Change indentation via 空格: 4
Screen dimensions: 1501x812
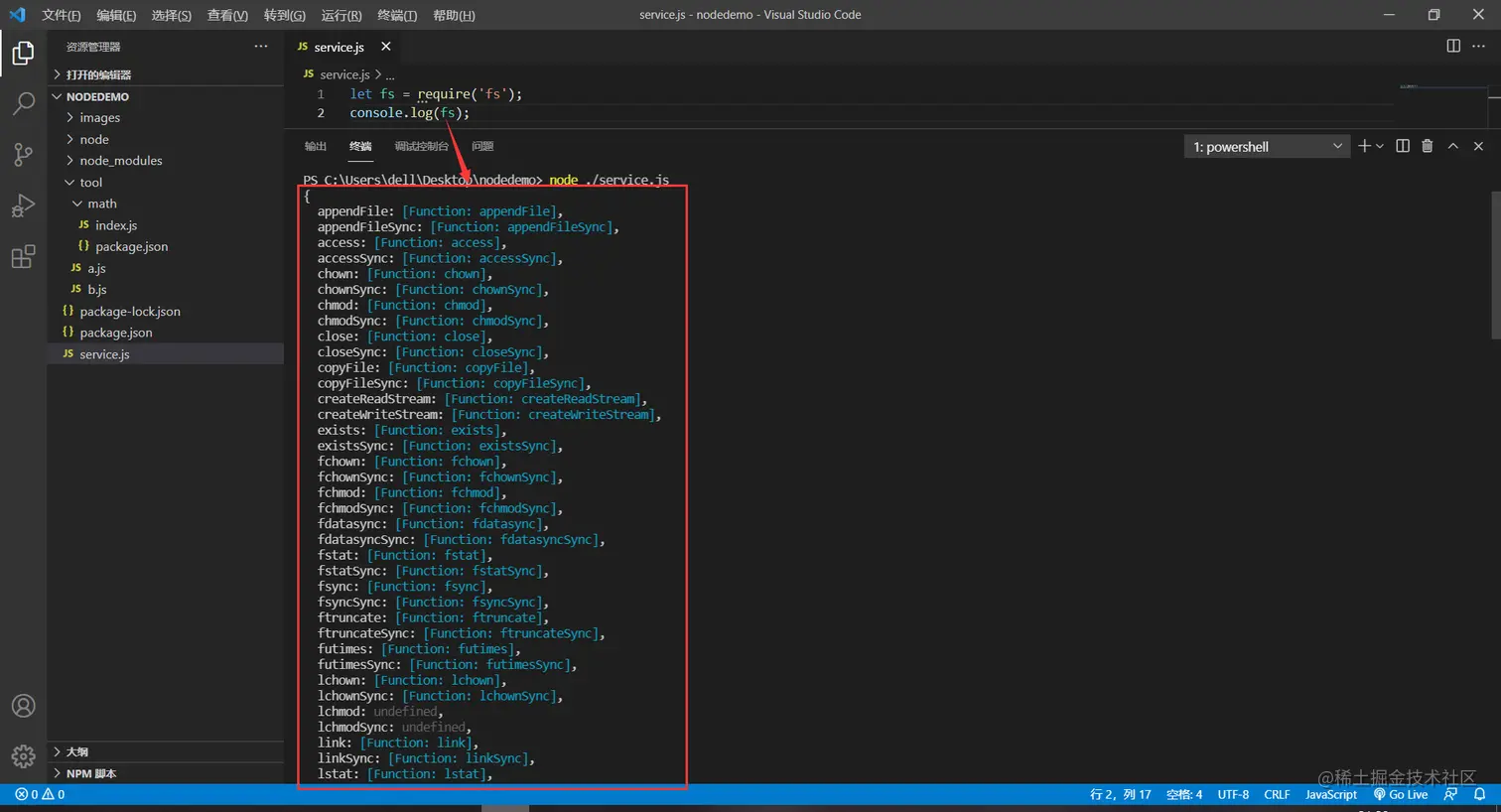(x=1184, y=794)
